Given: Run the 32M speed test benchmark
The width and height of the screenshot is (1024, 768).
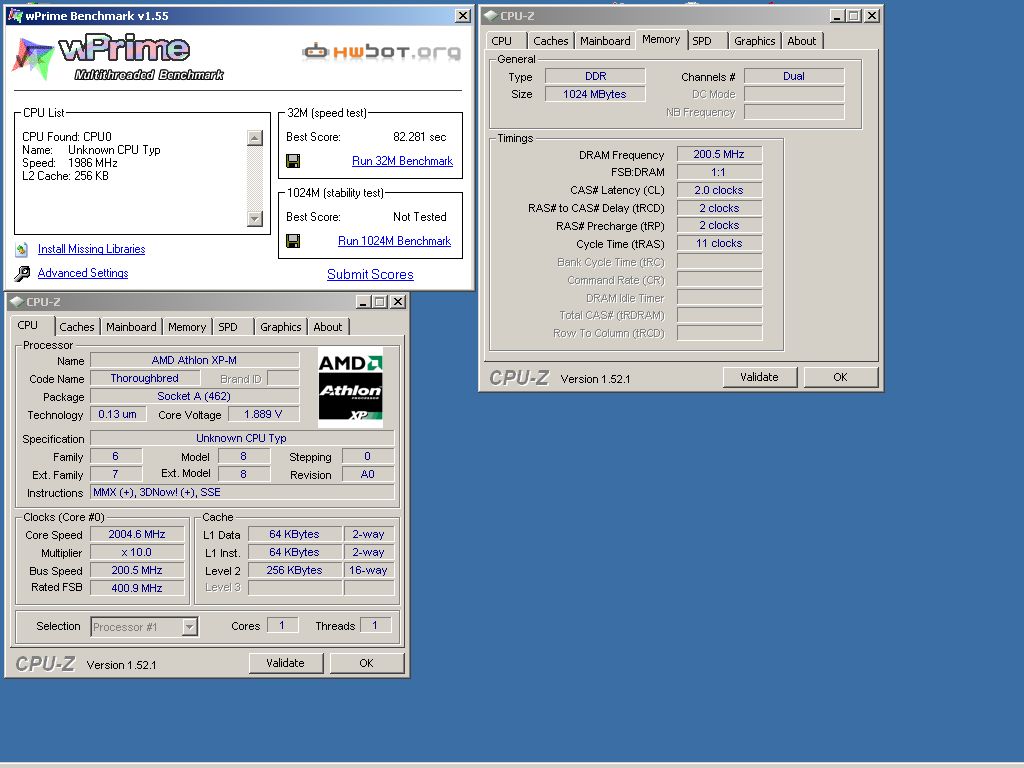Looking at the screenshot, I should pyautogui.click(x=402, y=161).
